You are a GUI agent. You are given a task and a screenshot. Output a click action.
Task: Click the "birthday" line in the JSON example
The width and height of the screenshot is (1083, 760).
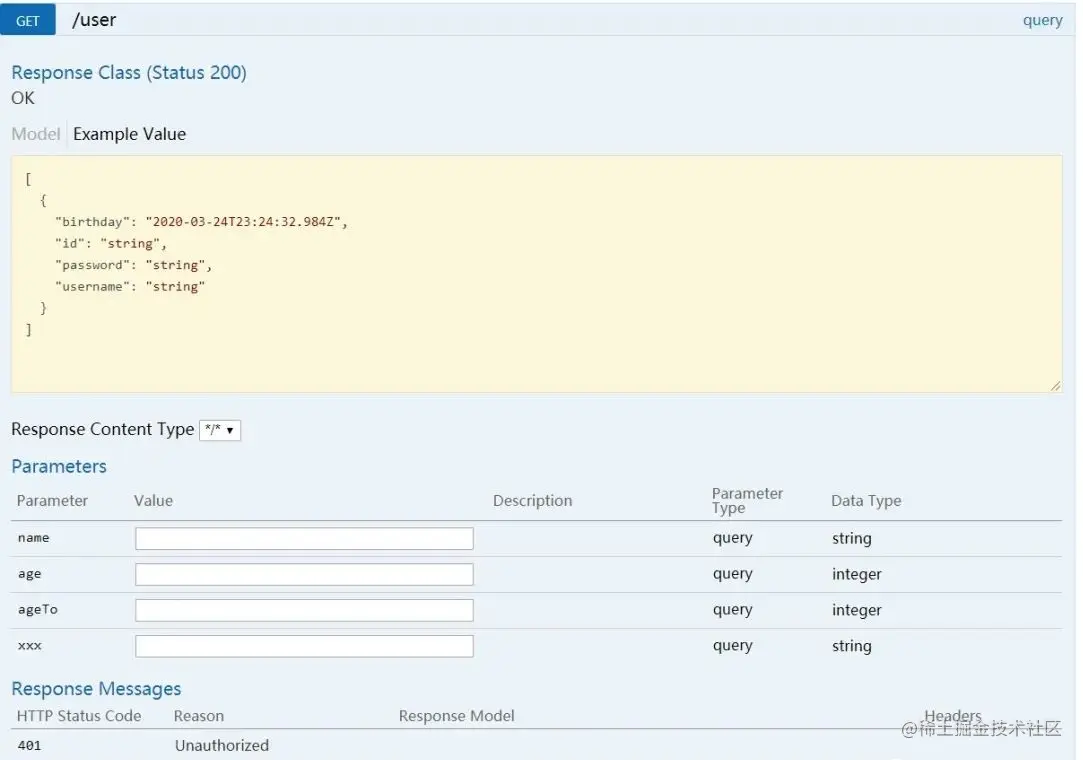point(201,222)
